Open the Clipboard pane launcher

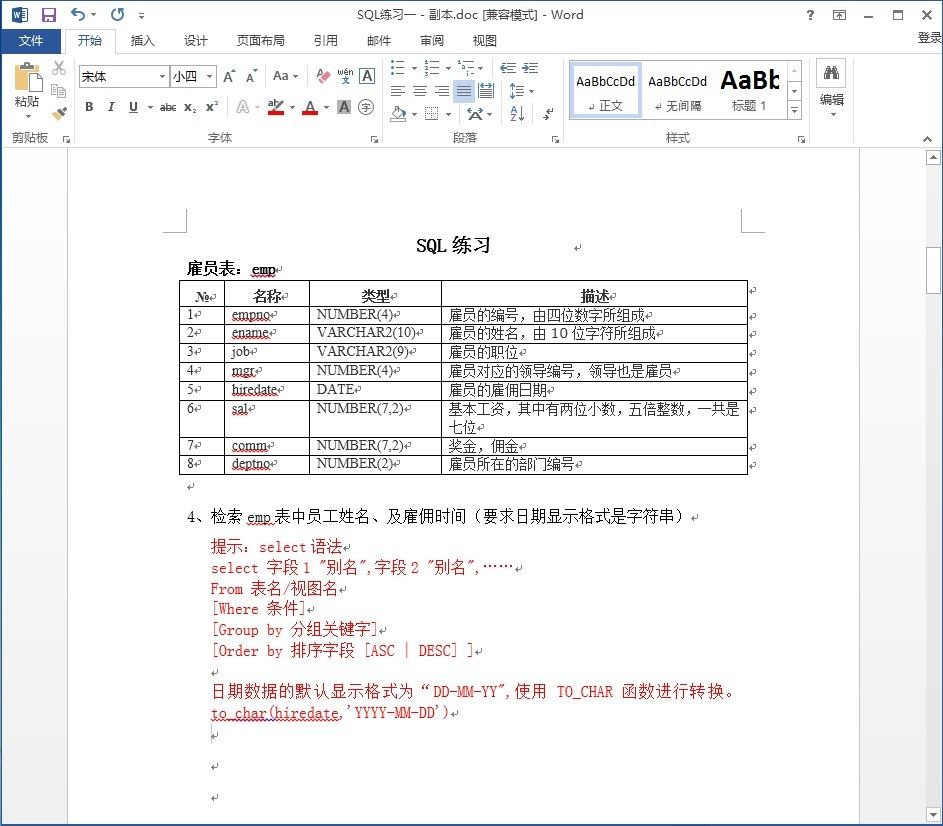[x=66, y=140]
